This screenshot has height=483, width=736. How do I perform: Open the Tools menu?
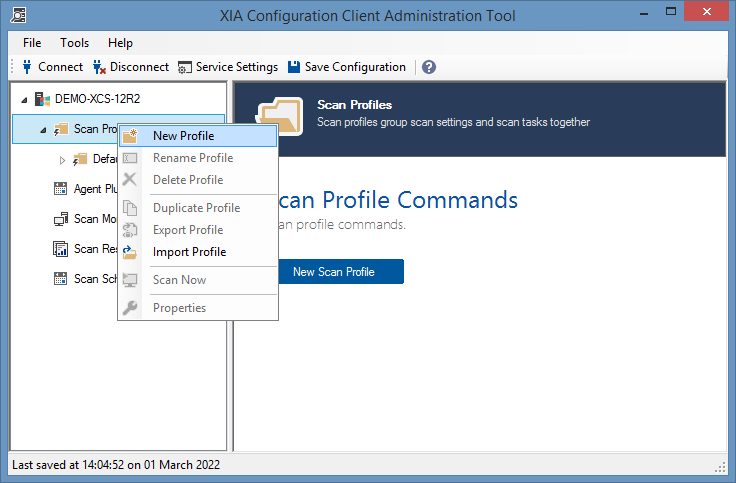[x=74, y=43]
